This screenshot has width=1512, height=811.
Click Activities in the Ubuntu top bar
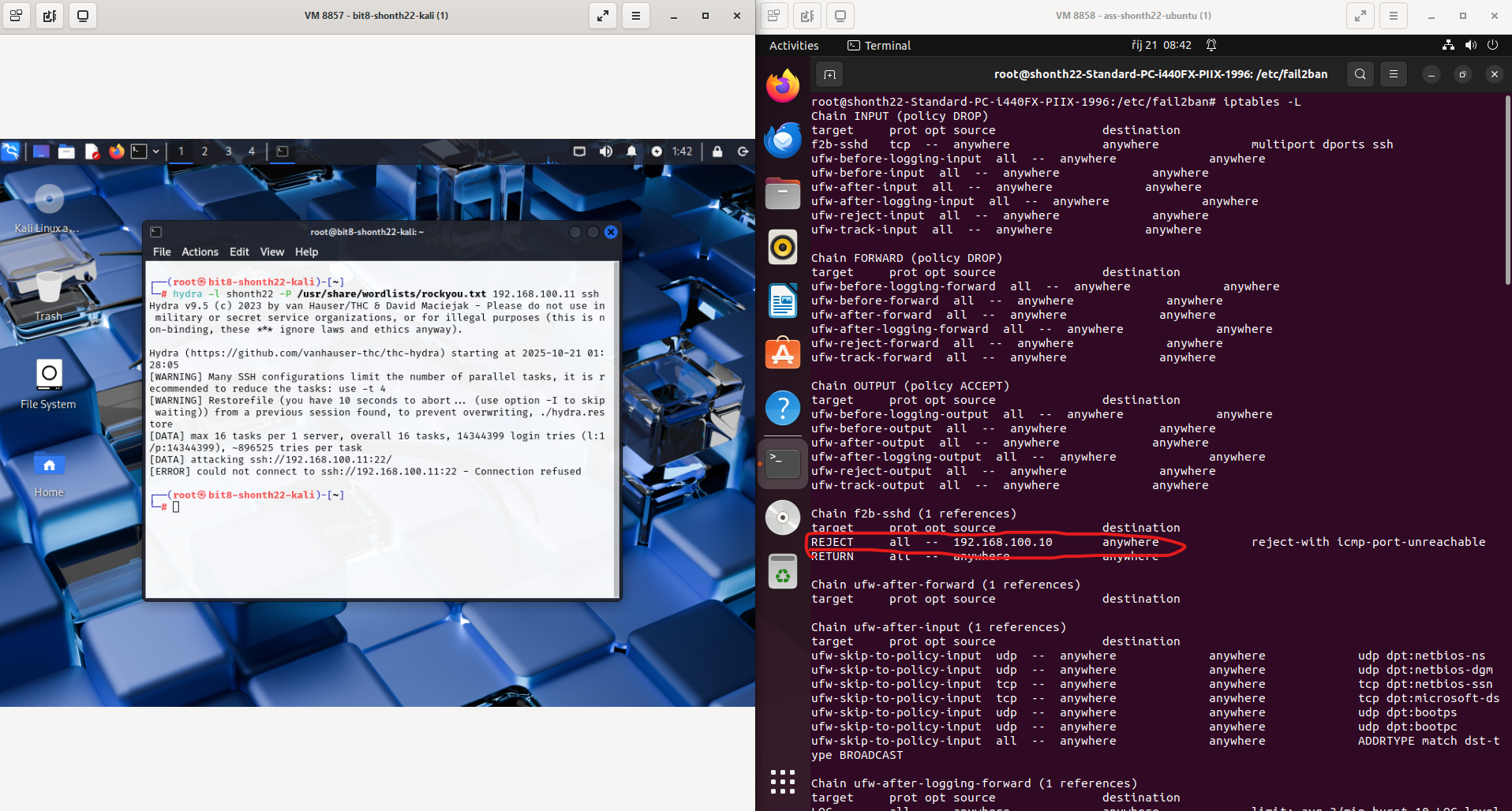click(x=794, y=46)
